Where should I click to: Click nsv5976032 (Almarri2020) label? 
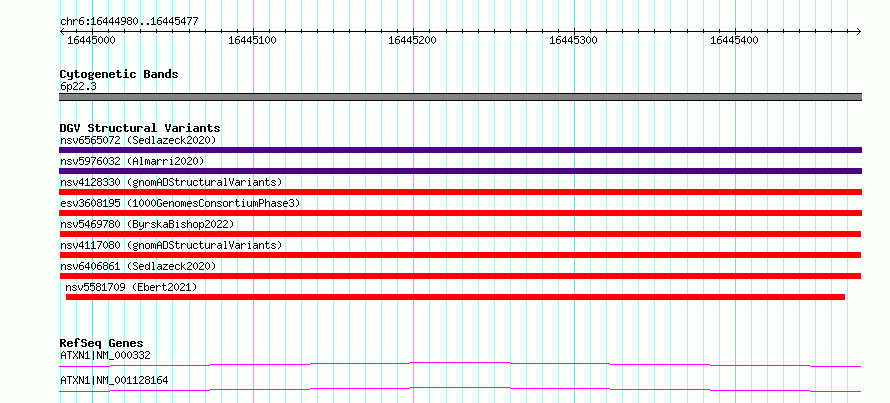click(x=132, y=161)
